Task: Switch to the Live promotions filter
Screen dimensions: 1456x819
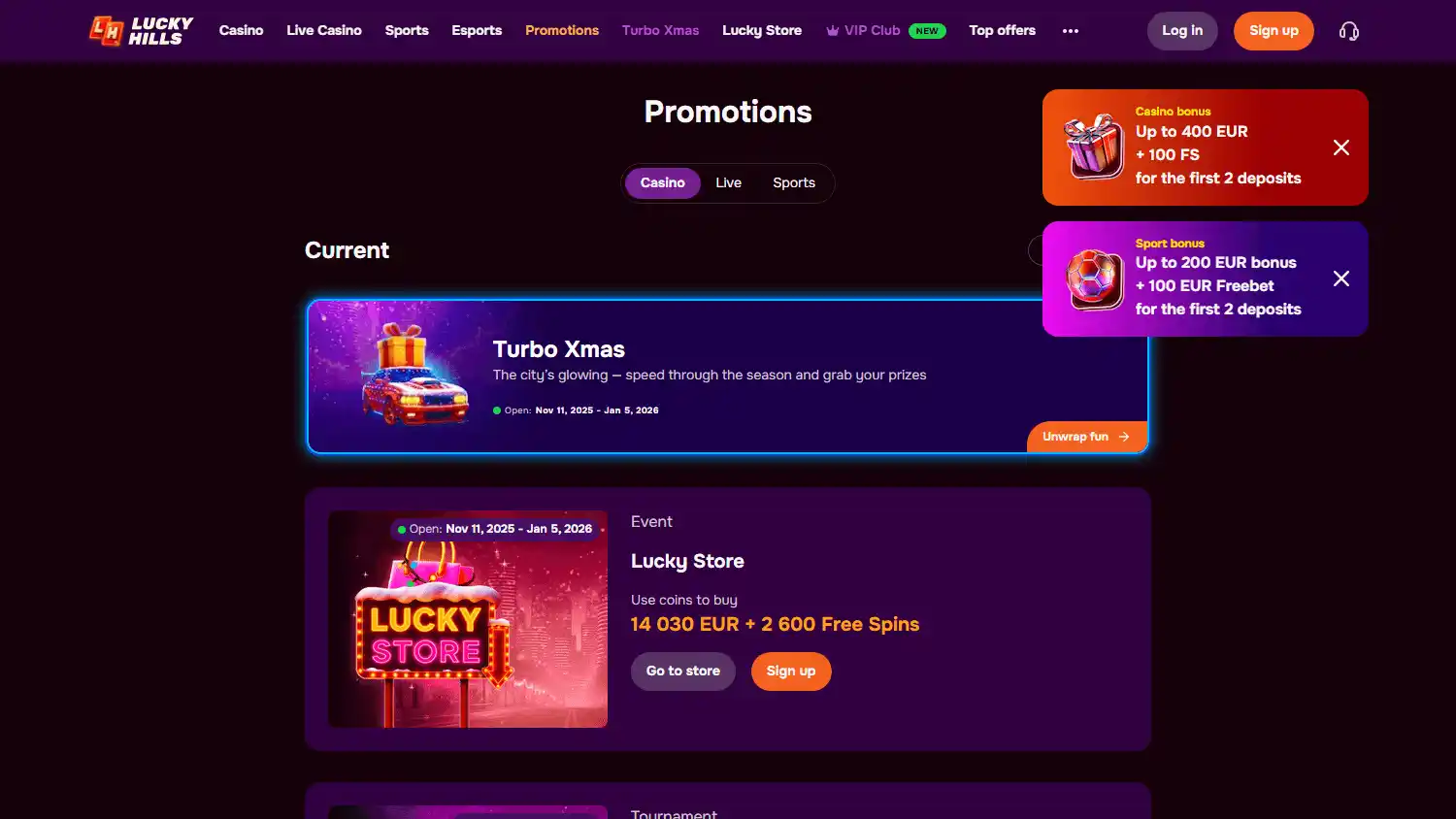Action: [x=728, y=182]
